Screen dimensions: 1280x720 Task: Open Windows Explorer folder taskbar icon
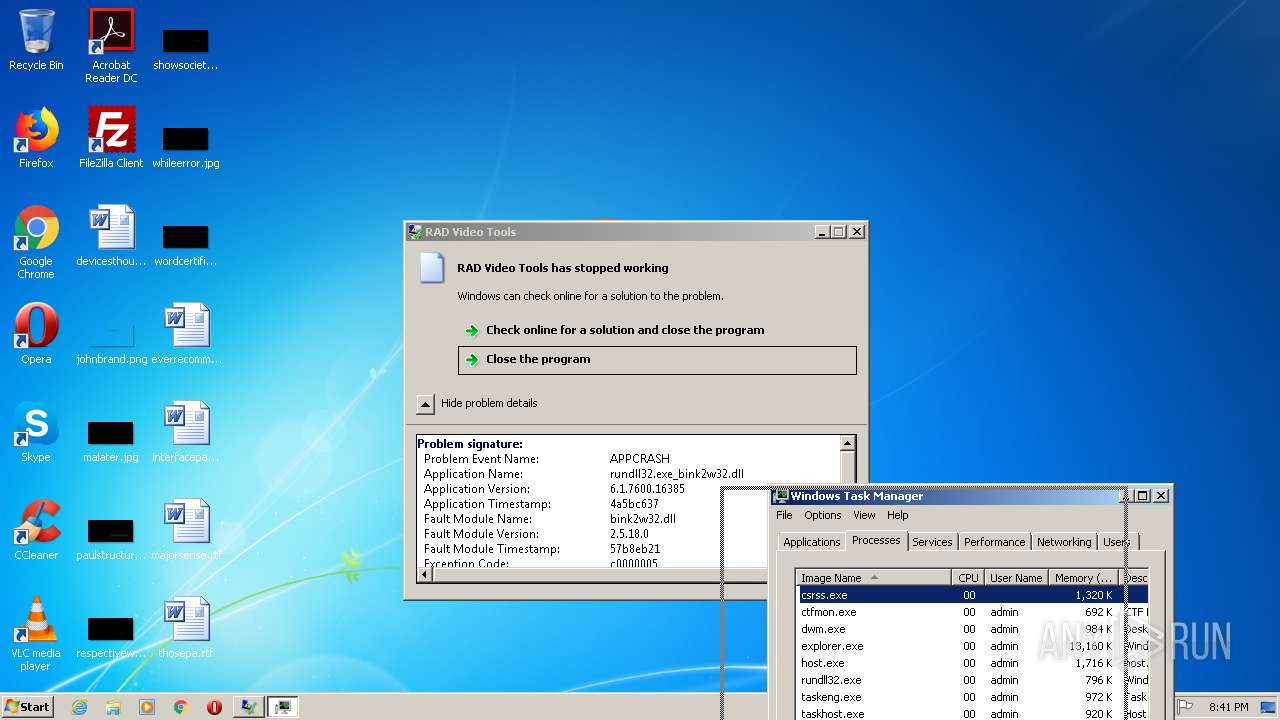point(113,707)
